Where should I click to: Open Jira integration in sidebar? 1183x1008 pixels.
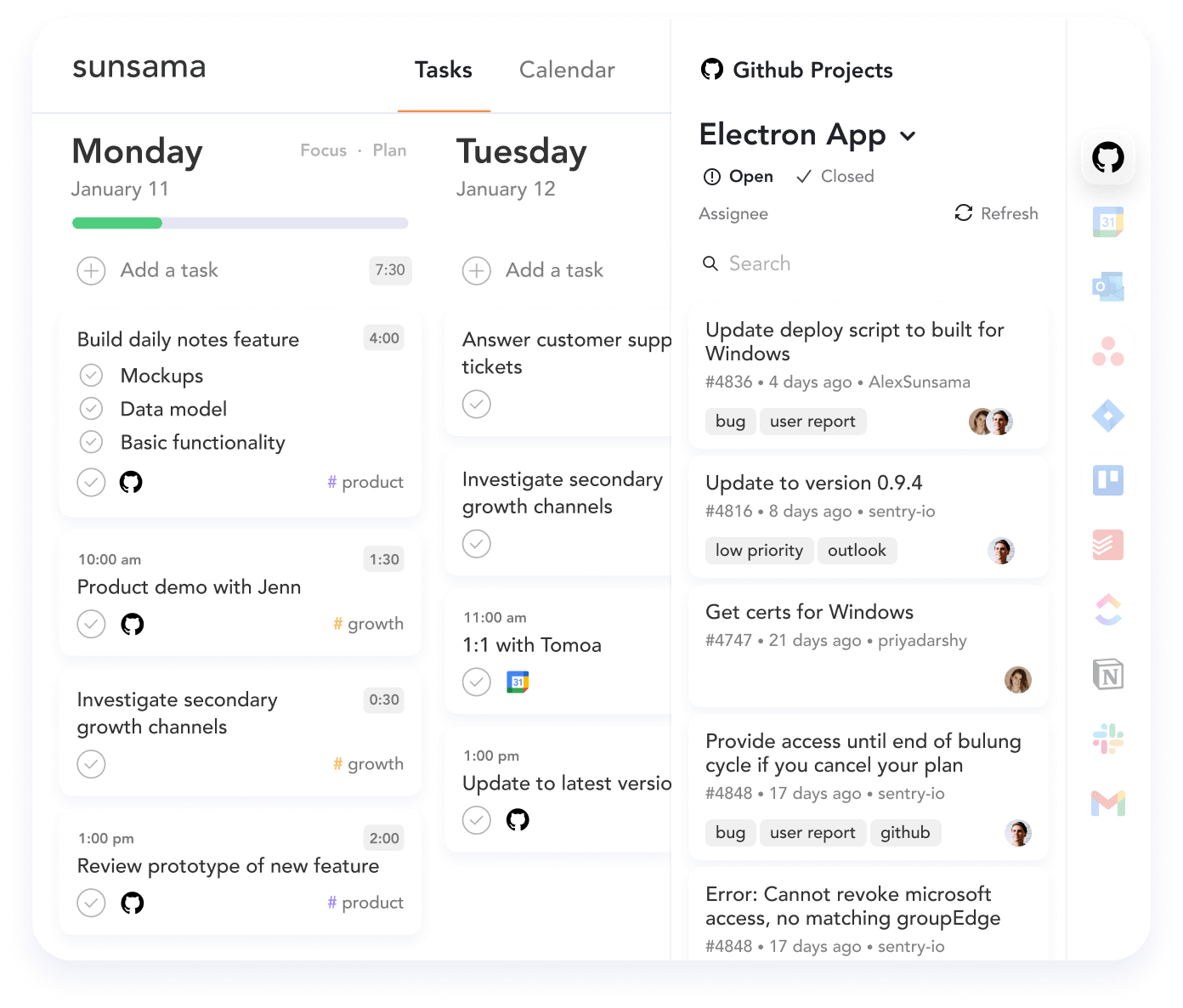pyautogui.click(x=1107, y=416)
